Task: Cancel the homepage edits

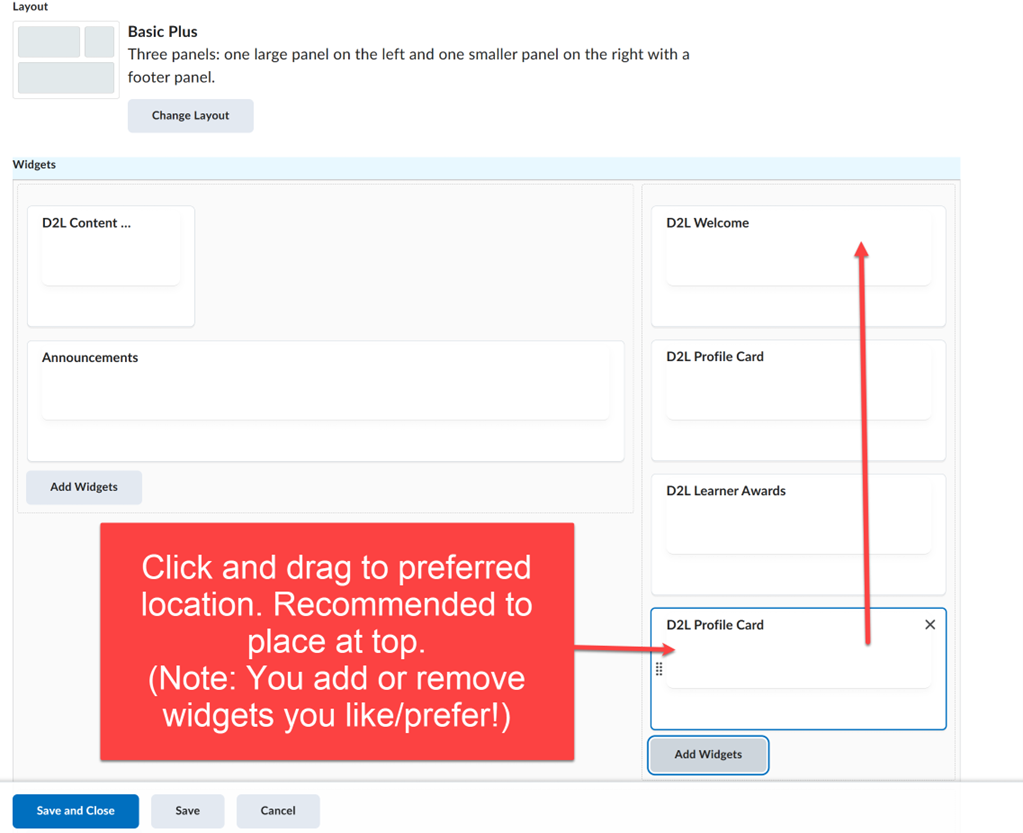Action: [278, 811]
